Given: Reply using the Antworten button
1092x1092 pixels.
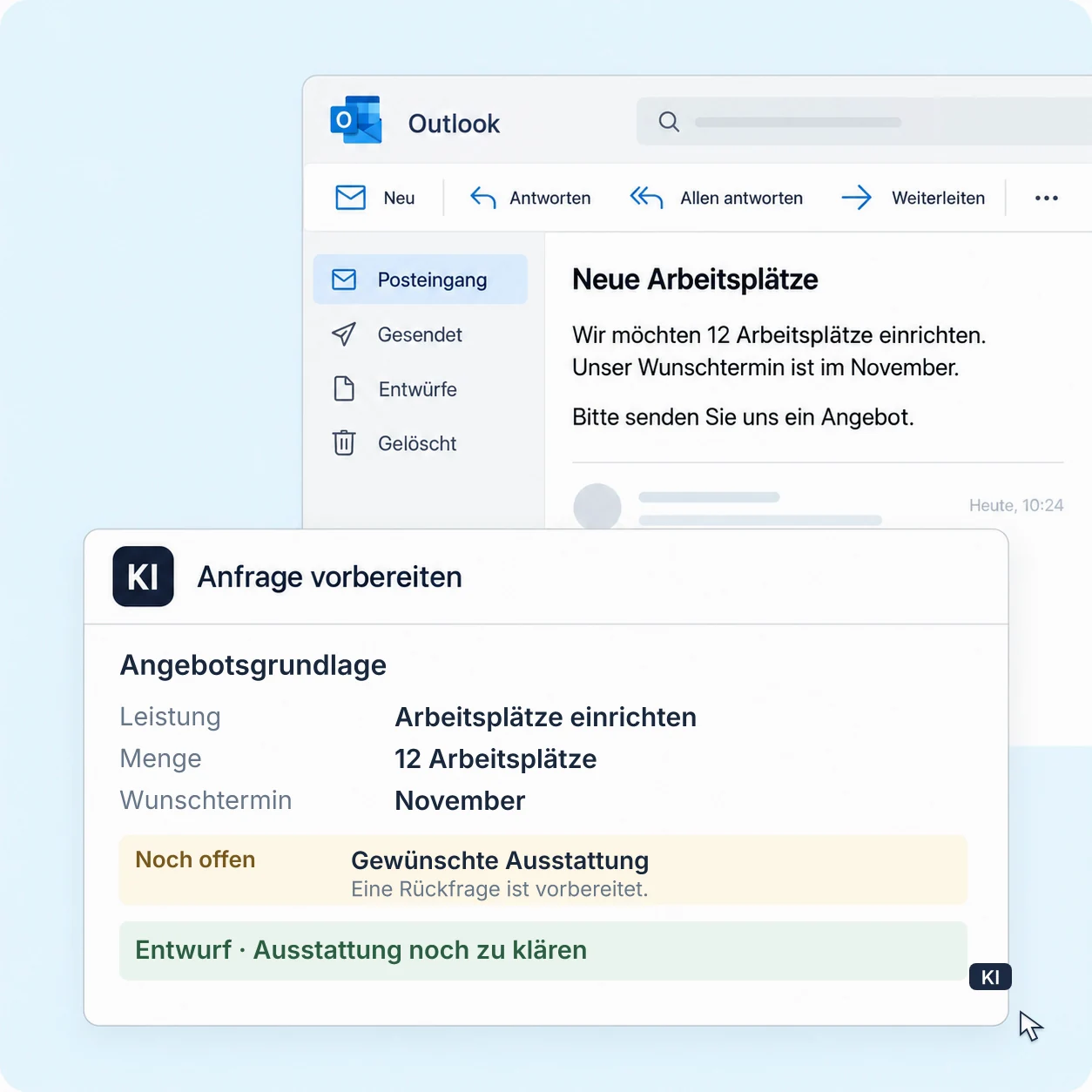Looking at the screenshot, I should coord(530,198).
